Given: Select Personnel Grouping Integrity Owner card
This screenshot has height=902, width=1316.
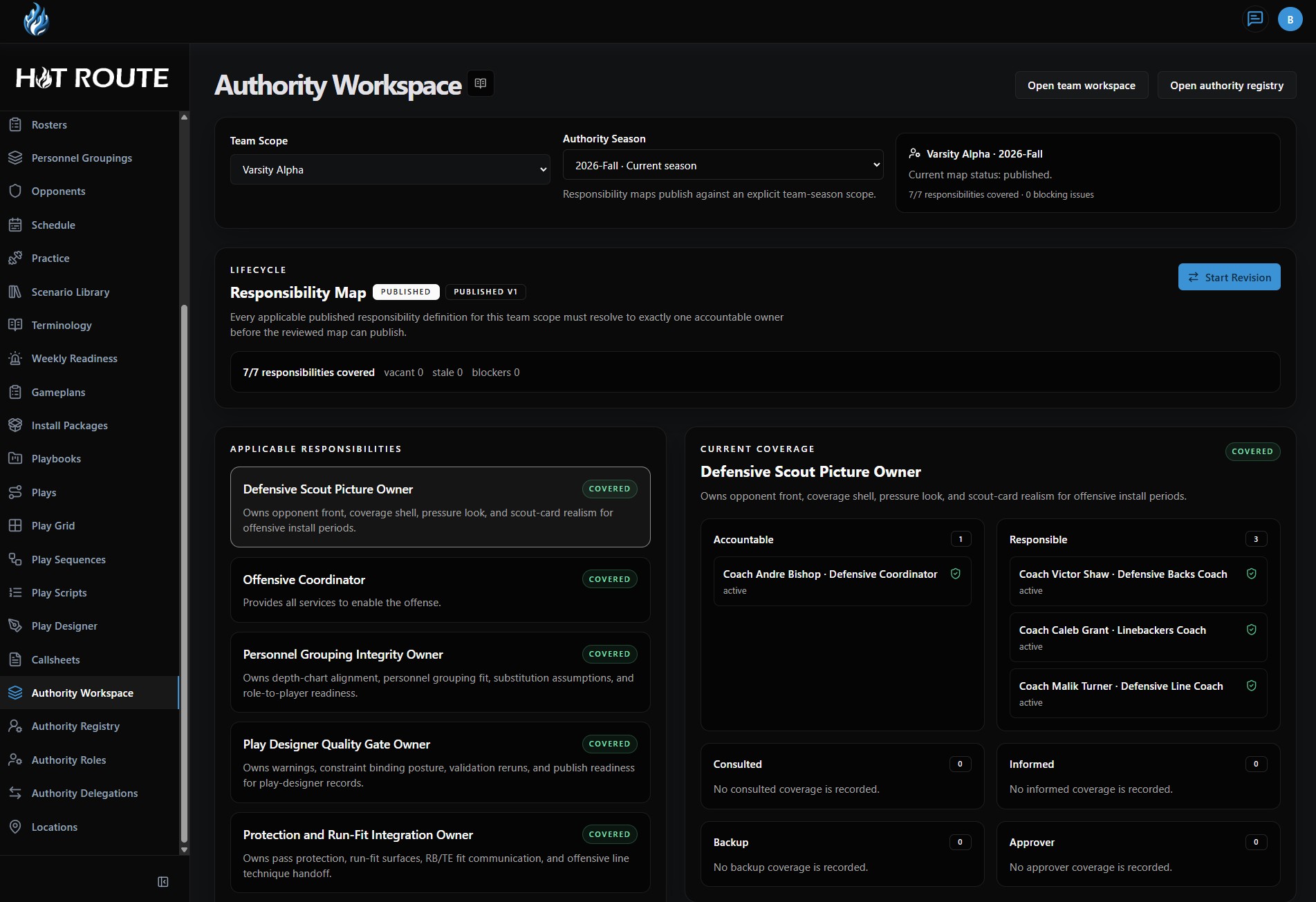Looking at the screenshot, I should (440, 672).
